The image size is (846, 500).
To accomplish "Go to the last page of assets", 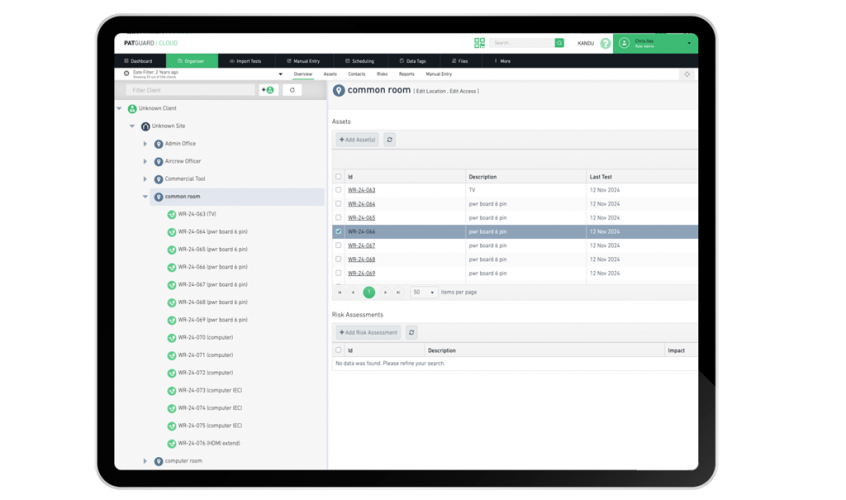I will (x=398, y=292).
